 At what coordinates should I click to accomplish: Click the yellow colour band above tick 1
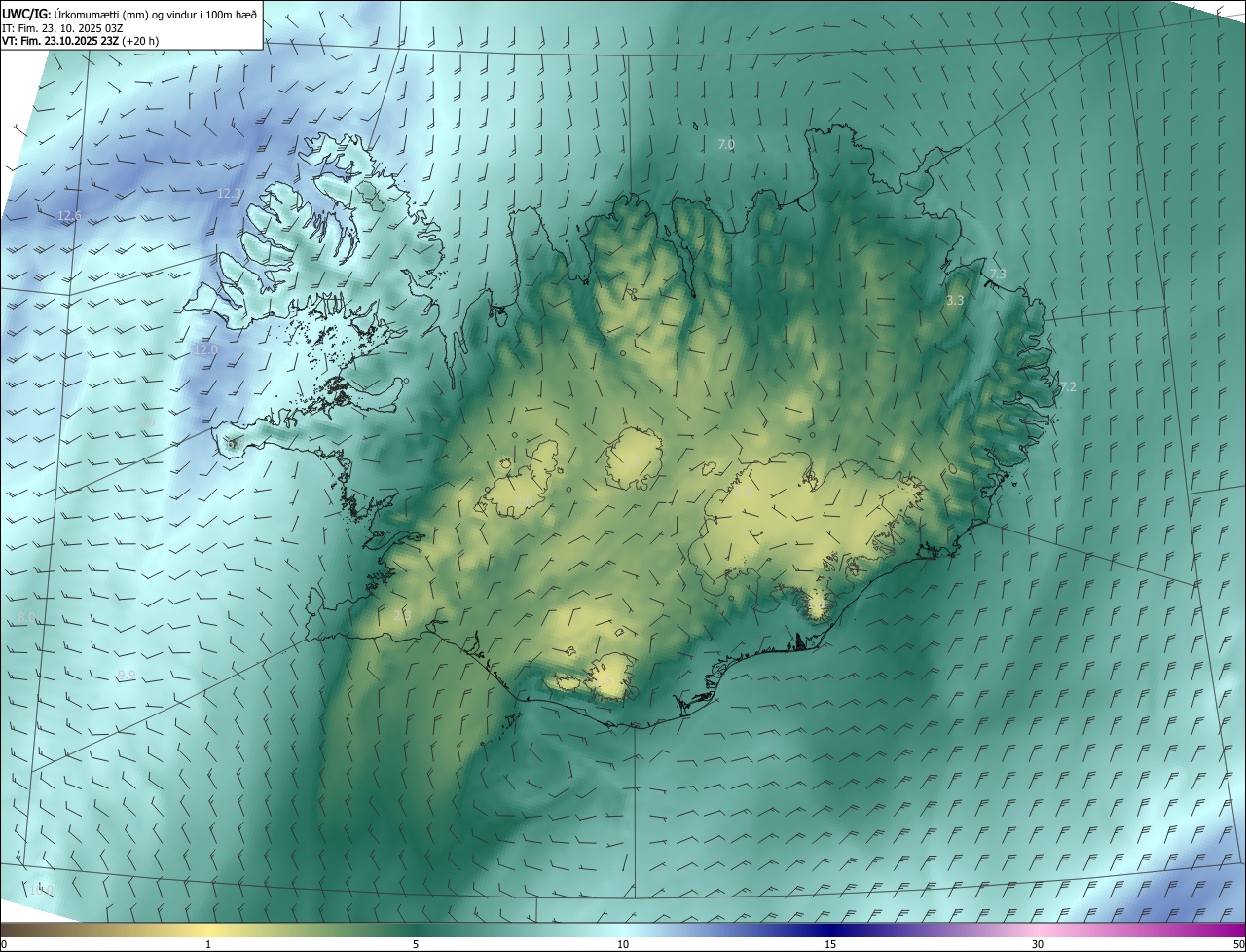tap(208, 930)
